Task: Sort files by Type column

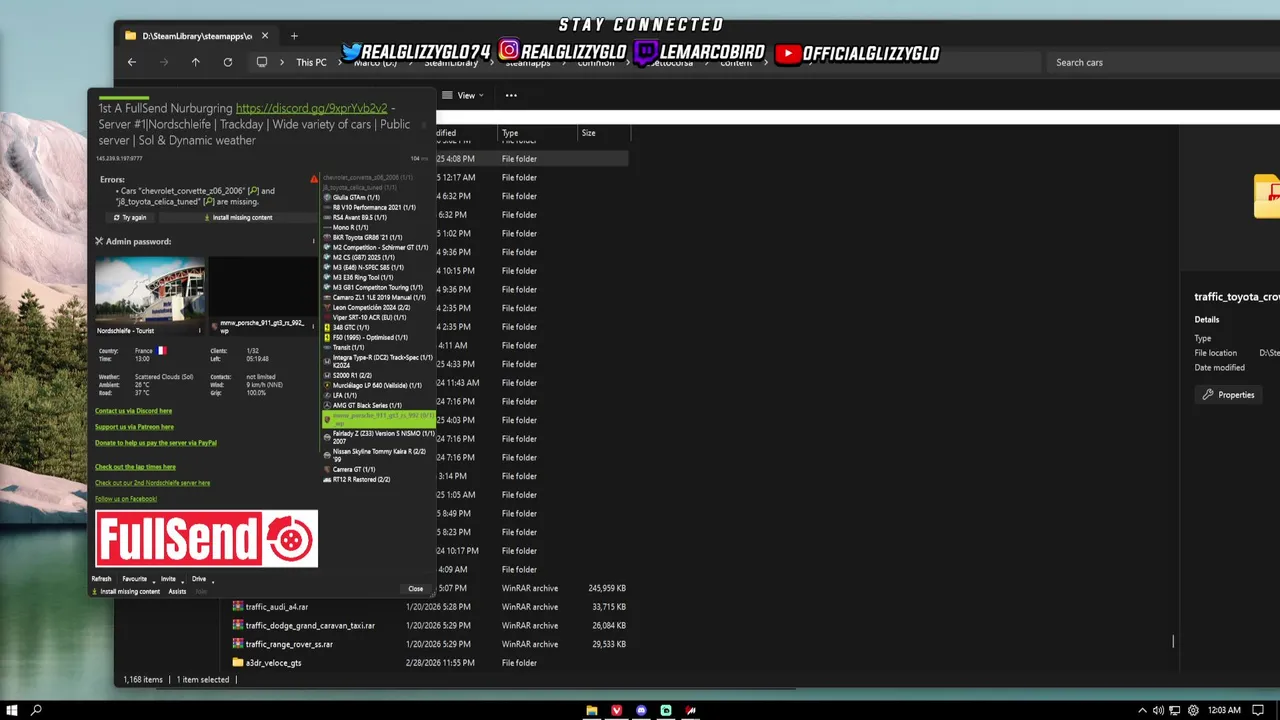Action: tap(537, 133)
